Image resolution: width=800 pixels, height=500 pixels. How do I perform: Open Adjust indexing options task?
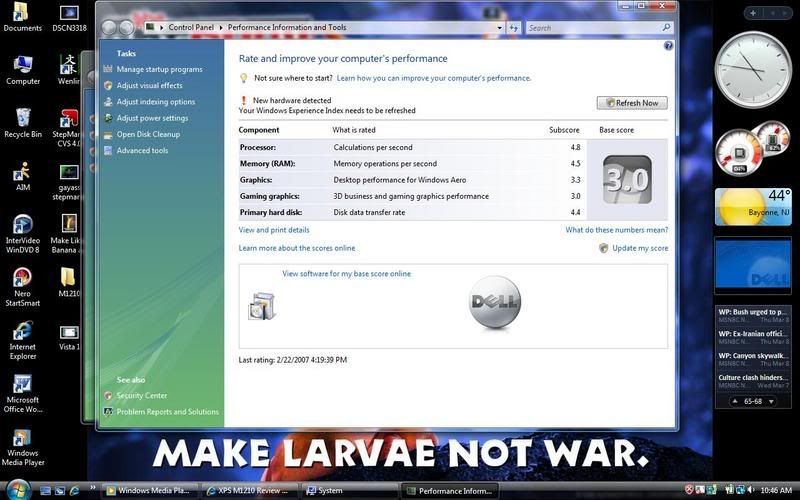click(x=156, y=102)
